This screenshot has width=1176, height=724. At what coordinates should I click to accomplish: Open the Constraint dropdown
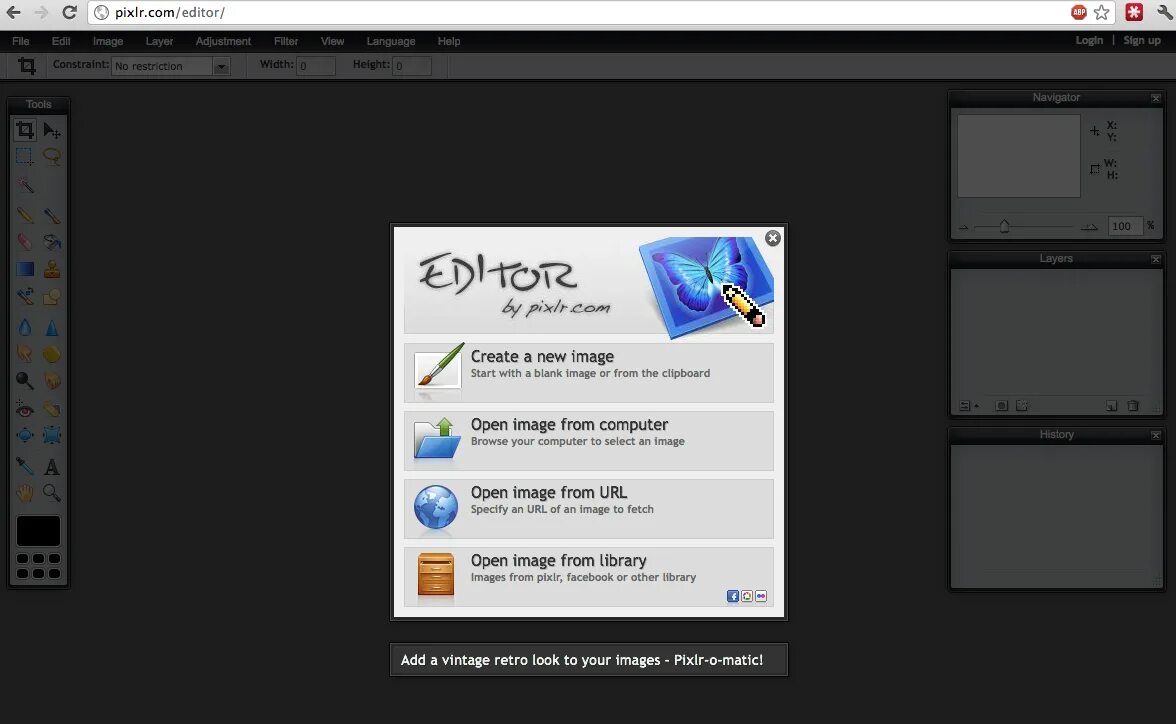pos(171,66)
